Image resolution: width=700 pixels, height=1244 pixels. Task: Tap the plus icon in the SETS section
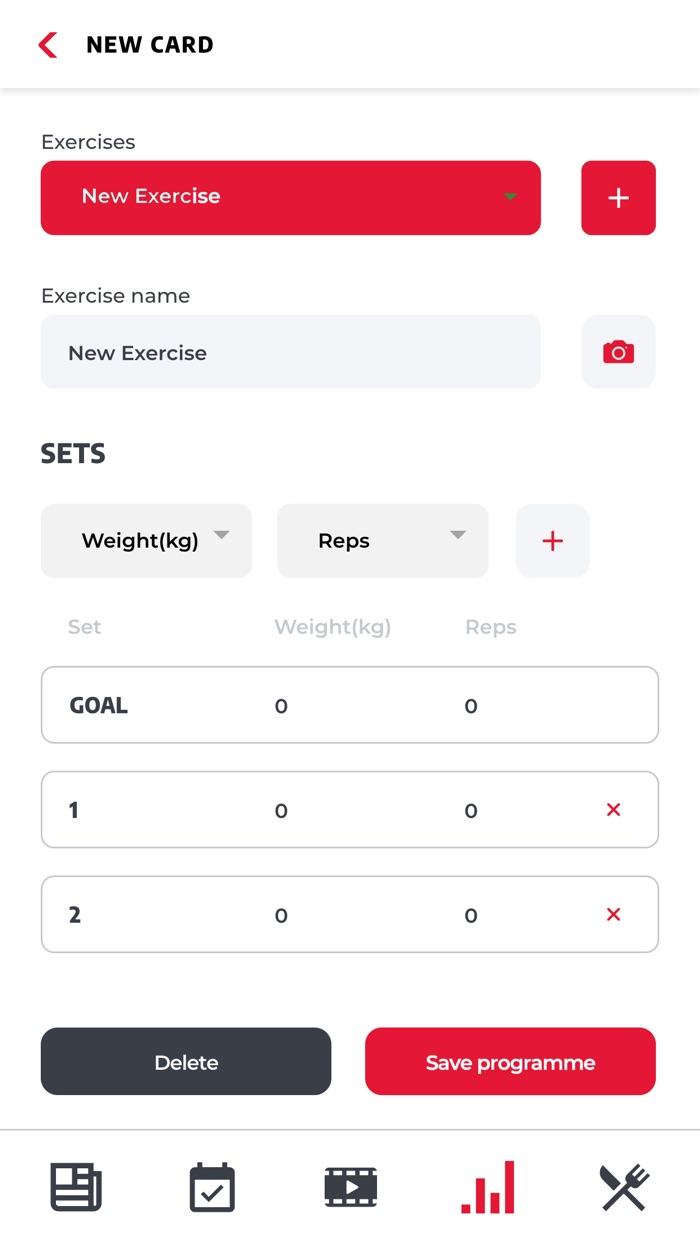coord(552,540)
